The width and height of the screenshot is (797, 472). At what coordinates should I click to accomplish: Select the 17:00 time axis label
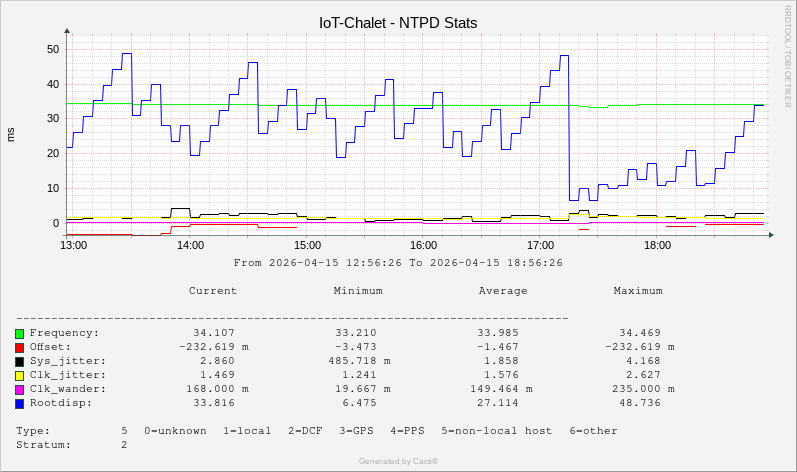(x=540, y=245)
